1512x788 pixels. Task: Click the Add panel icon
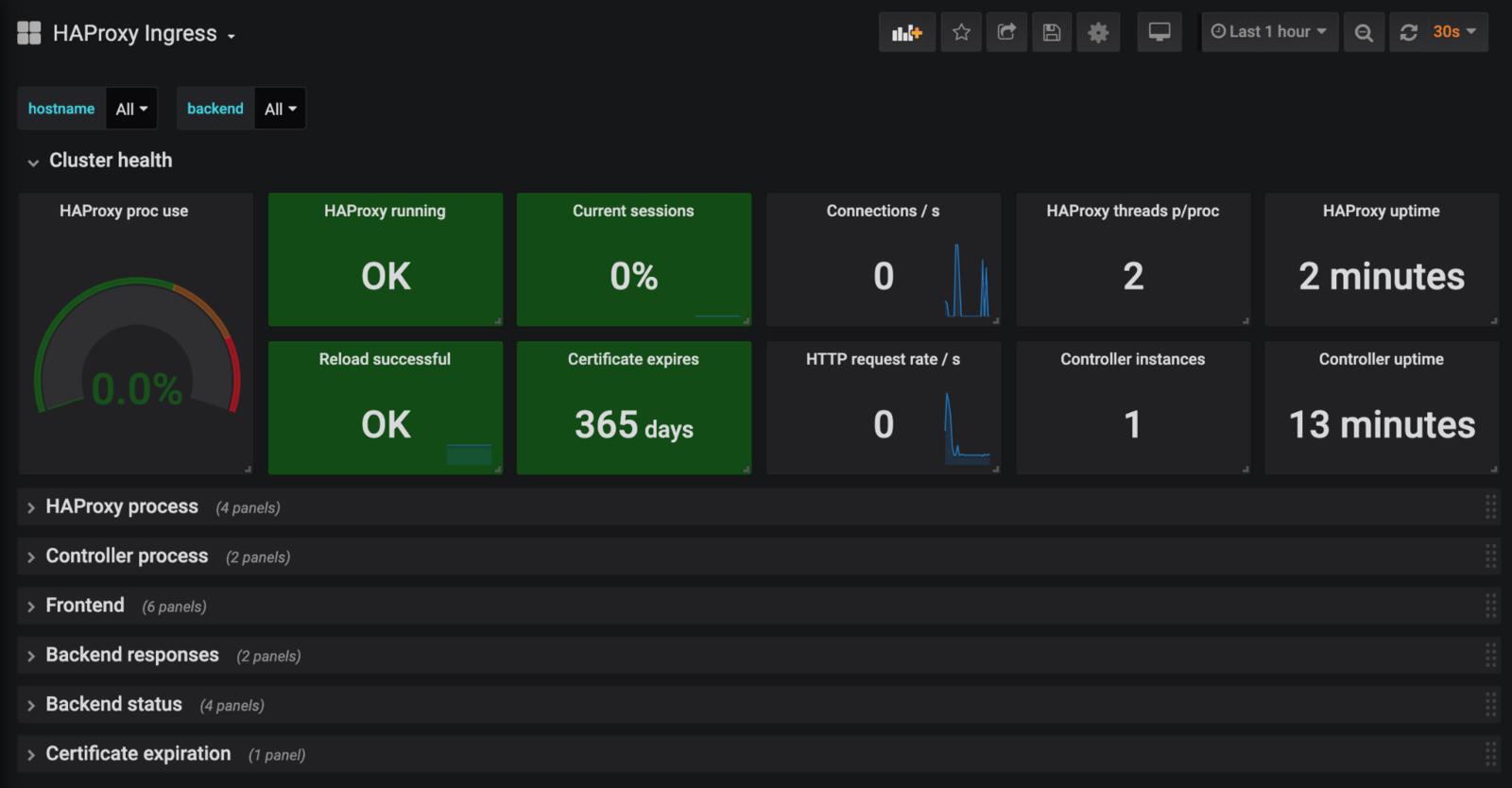(907, 32)
